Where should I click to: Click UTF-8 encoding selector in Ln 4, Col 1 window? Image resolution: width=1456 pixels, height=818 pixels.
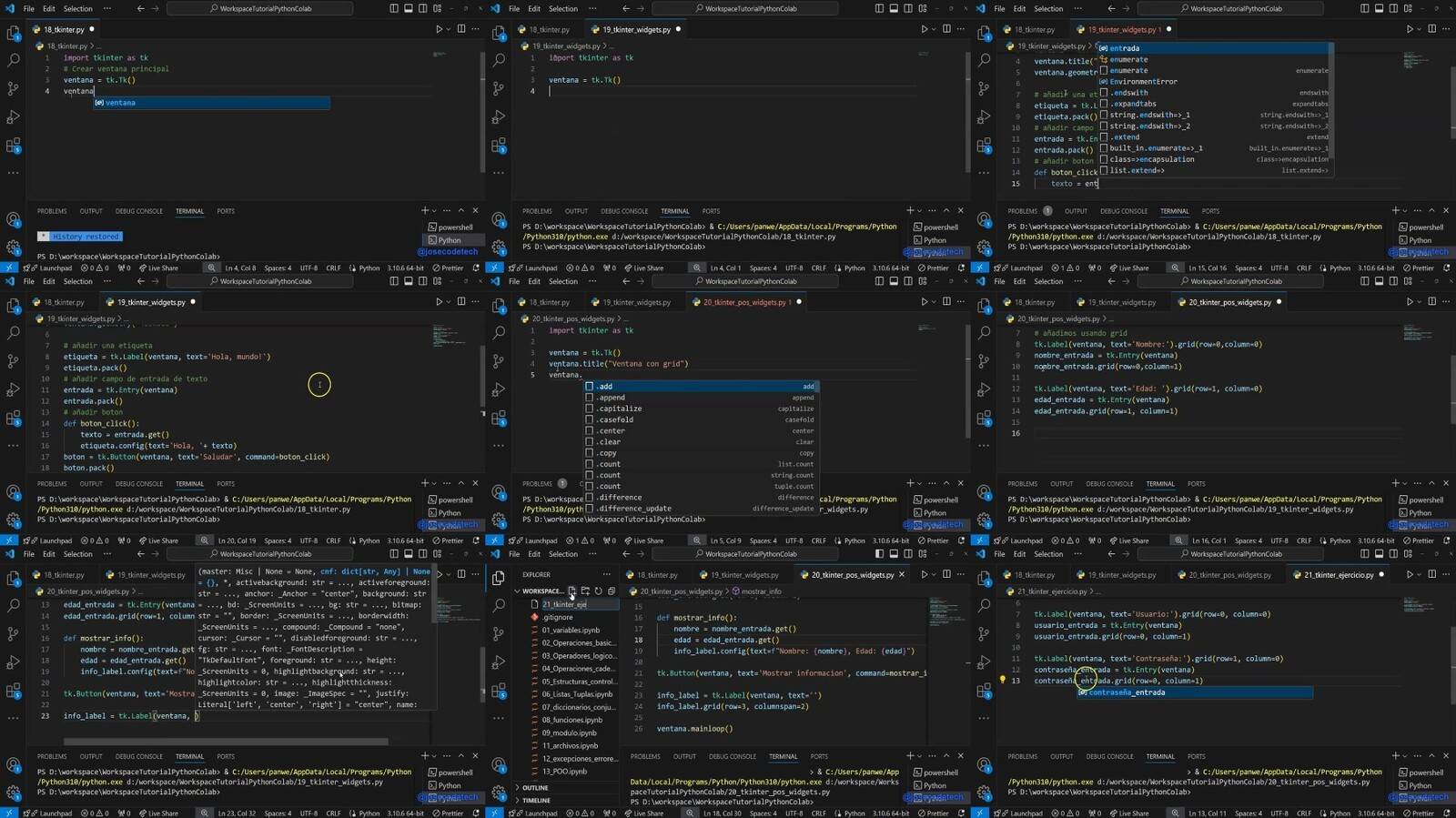click(794, 268)
